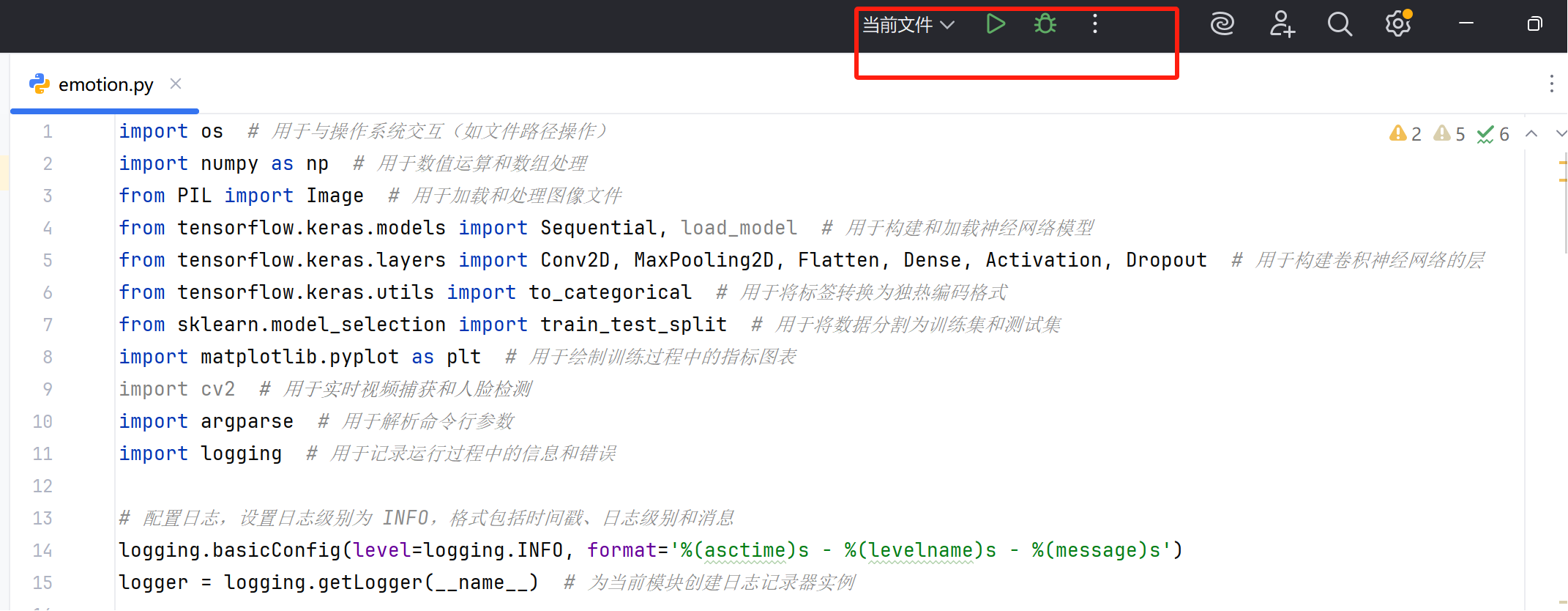Place cursor on load_model in line 4

[x=739, y=228]
